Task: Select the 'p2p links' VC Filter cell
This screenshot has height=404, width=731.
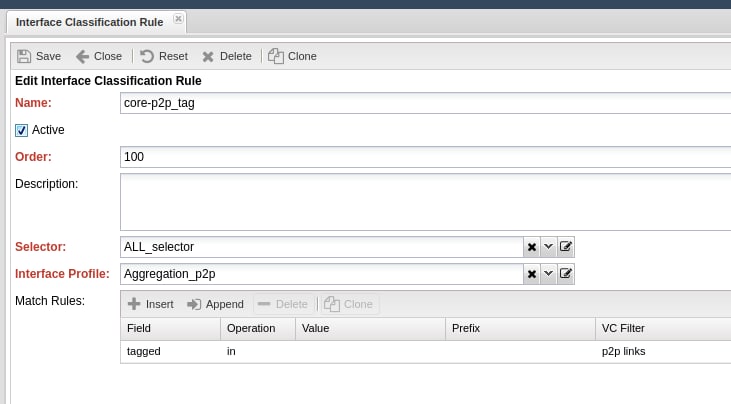Action: point(663,351)
